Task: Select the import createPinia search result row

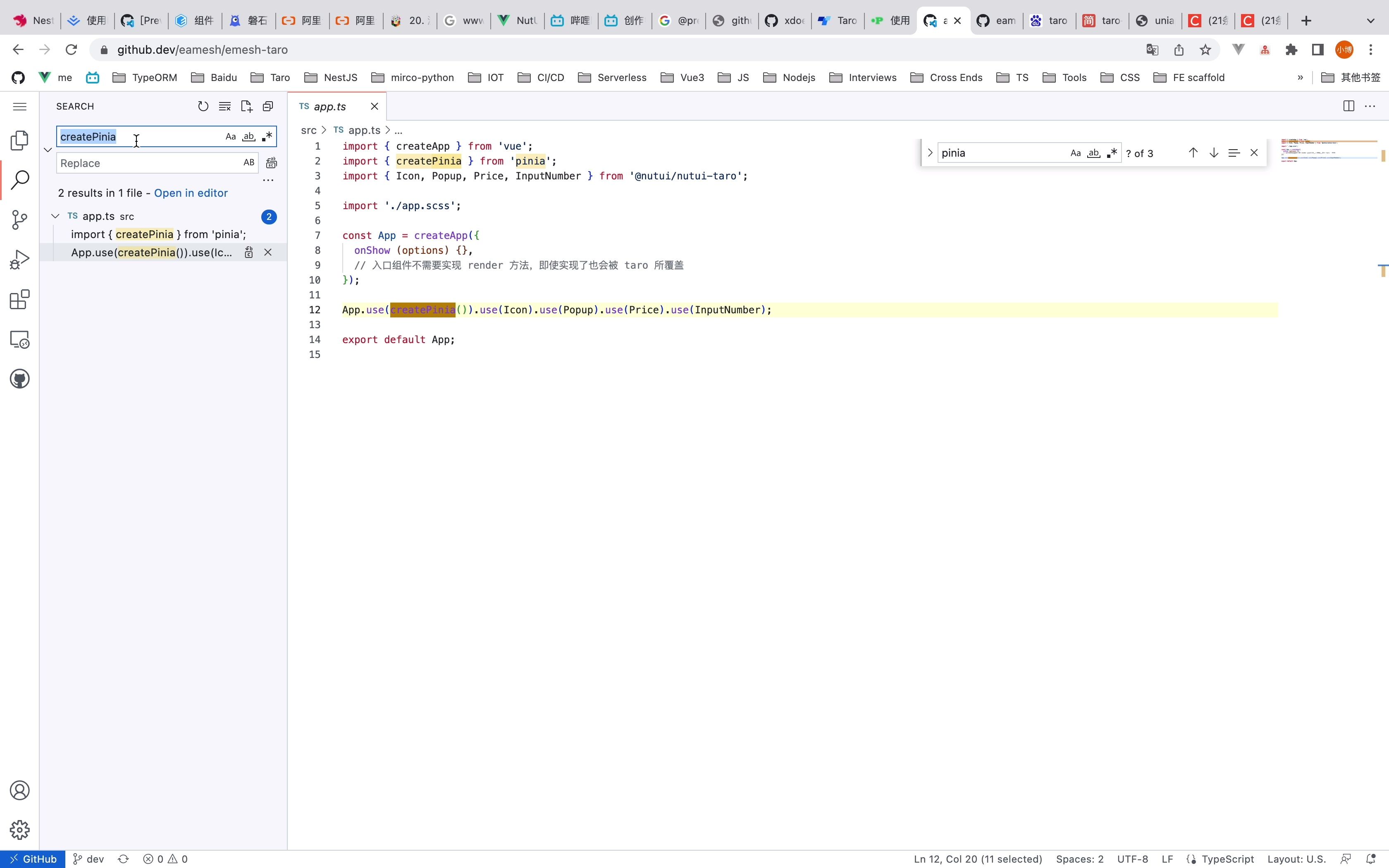Action: (165, 234)
